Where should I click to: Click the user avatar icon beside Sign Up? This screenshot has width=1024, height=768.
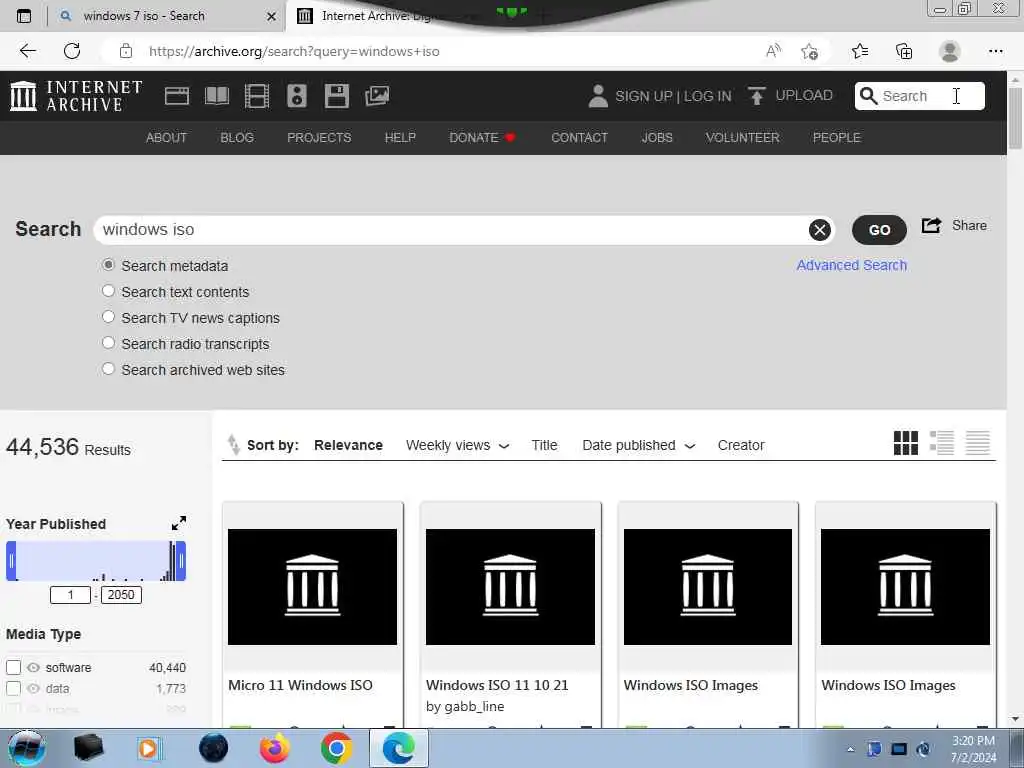[598, 96]
